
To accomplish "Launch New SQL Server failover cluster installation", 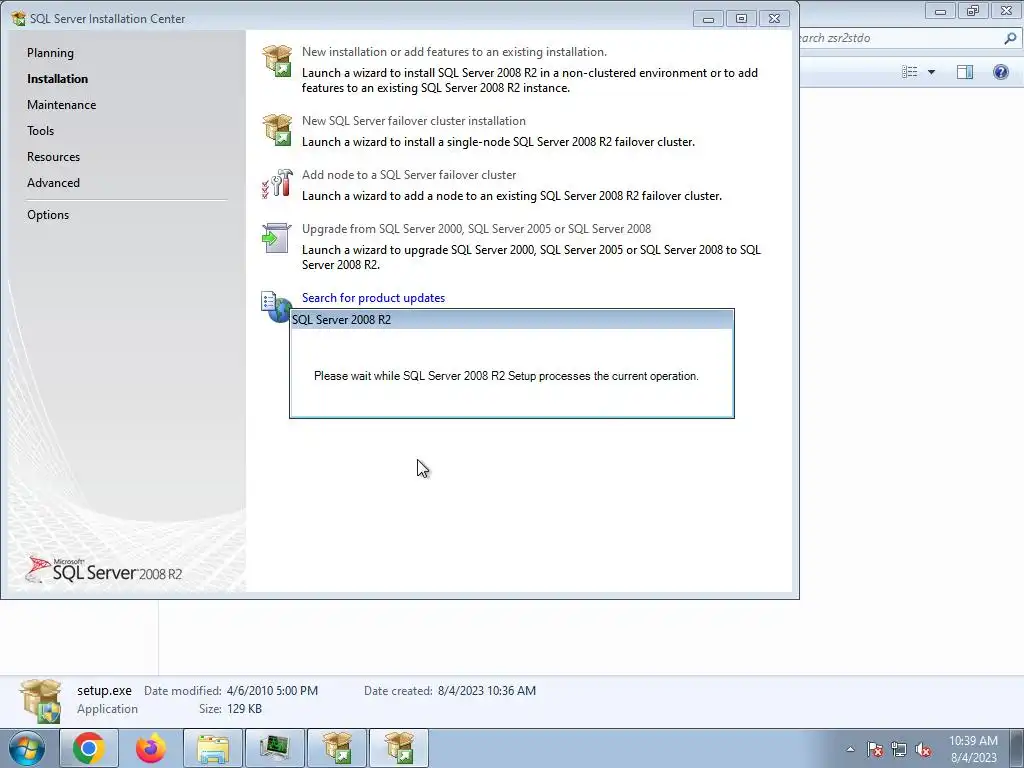I will point(413,121).
